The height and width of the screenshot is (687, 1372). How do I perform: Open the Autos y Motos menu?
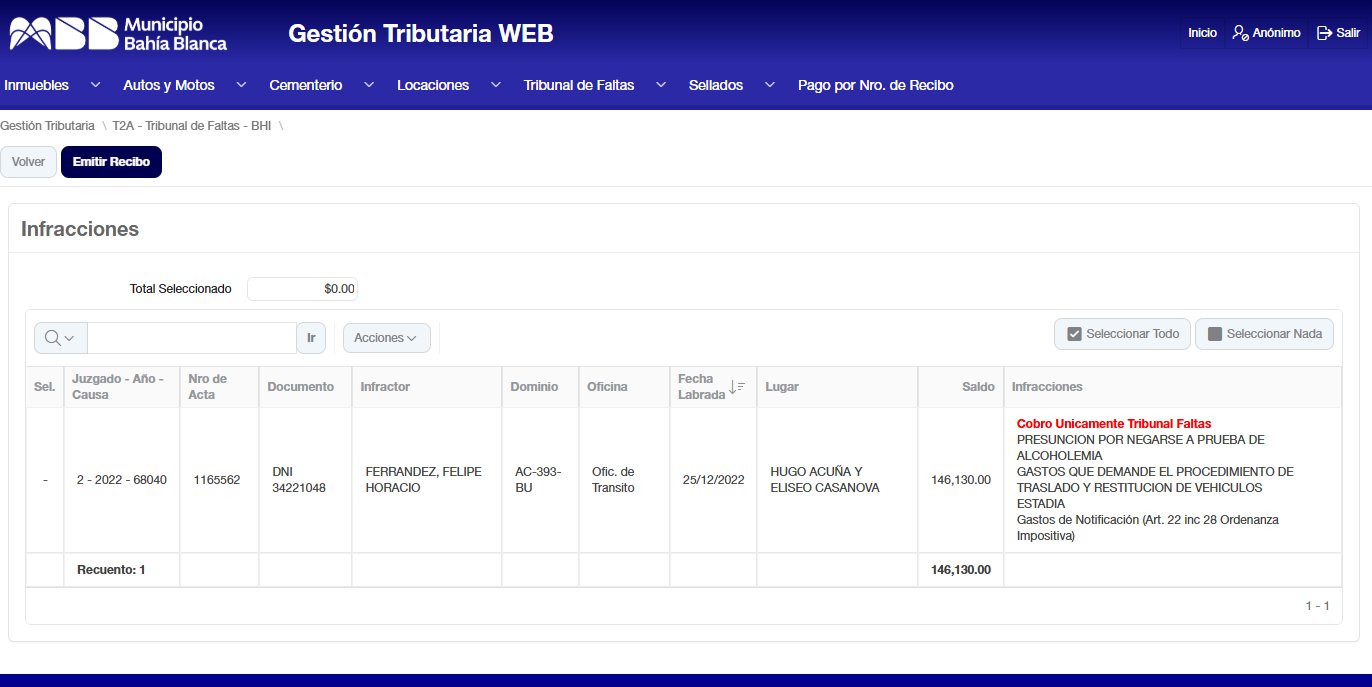pyautogui.click(x=169, y=85)
